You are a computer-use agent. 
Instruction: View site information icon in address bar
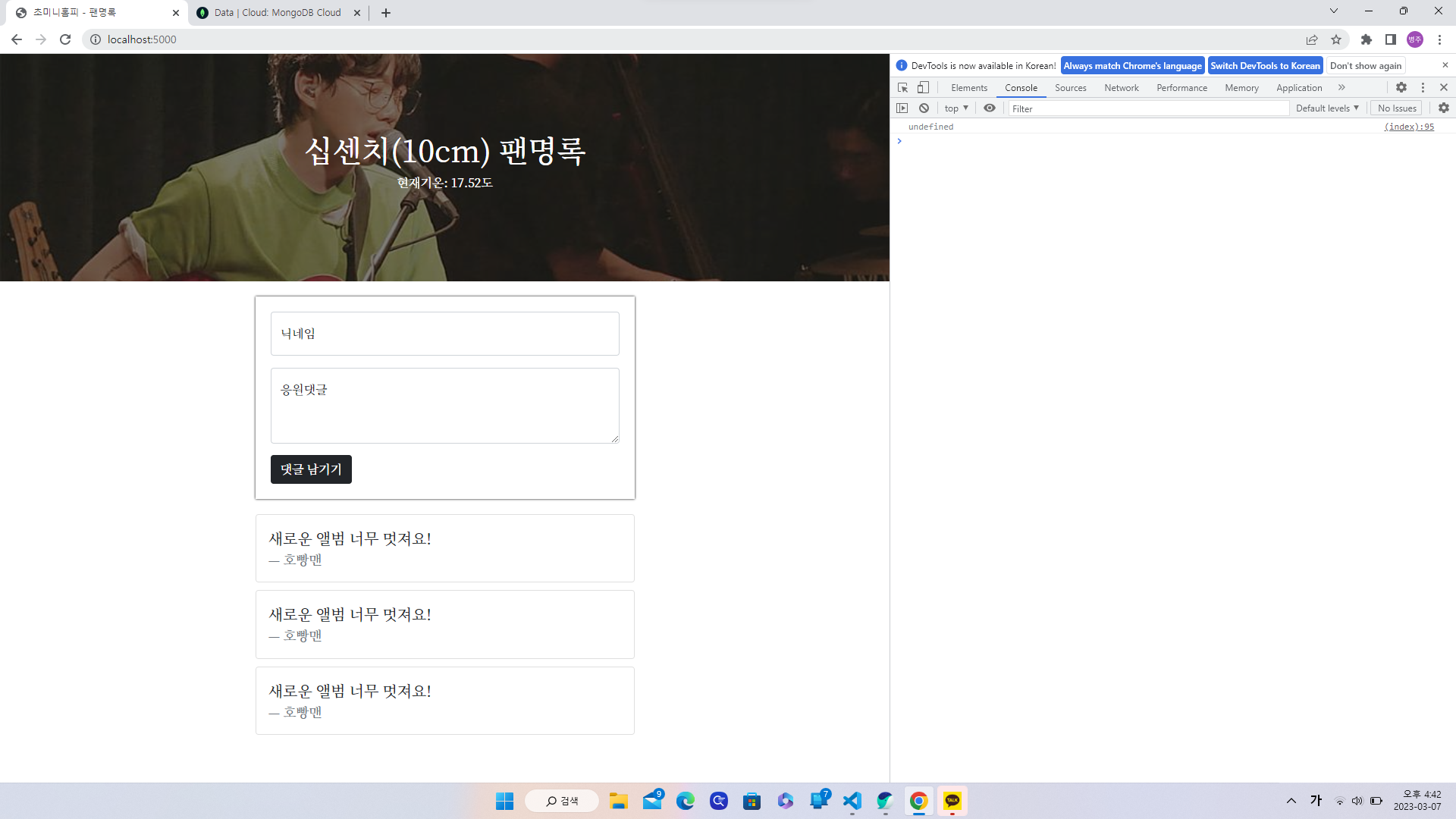[x=96, y=39]
